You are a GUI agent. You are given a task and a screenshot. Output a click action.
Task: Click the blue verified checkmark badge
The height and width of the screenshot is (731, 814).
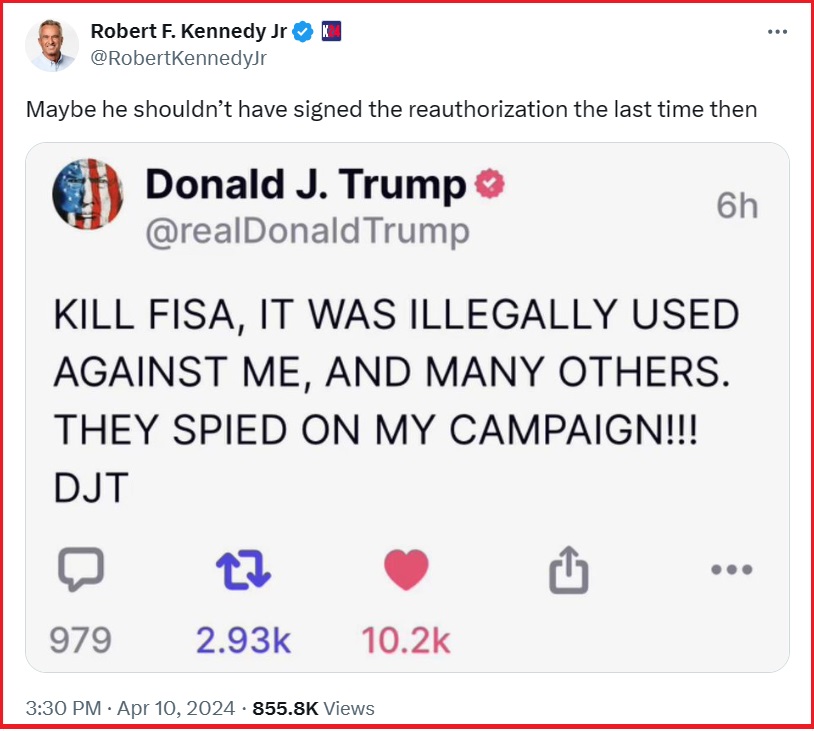pos(303,32)
